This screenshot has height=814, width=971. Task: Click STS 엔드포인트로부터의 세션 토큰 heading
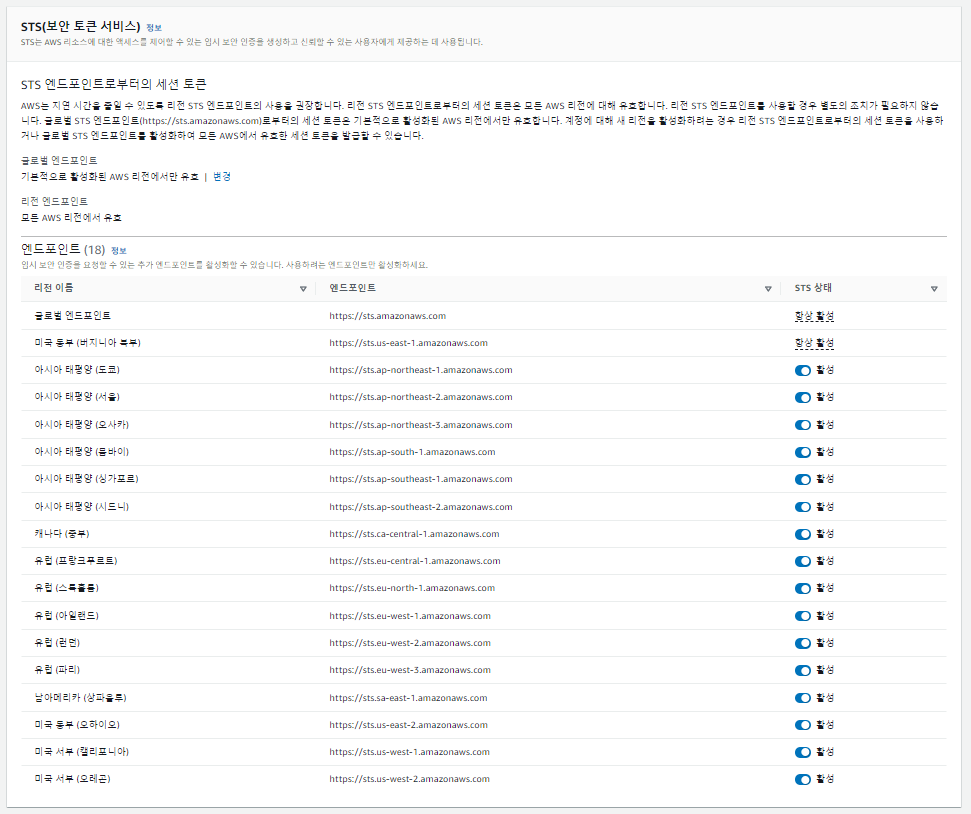(113, 84)
